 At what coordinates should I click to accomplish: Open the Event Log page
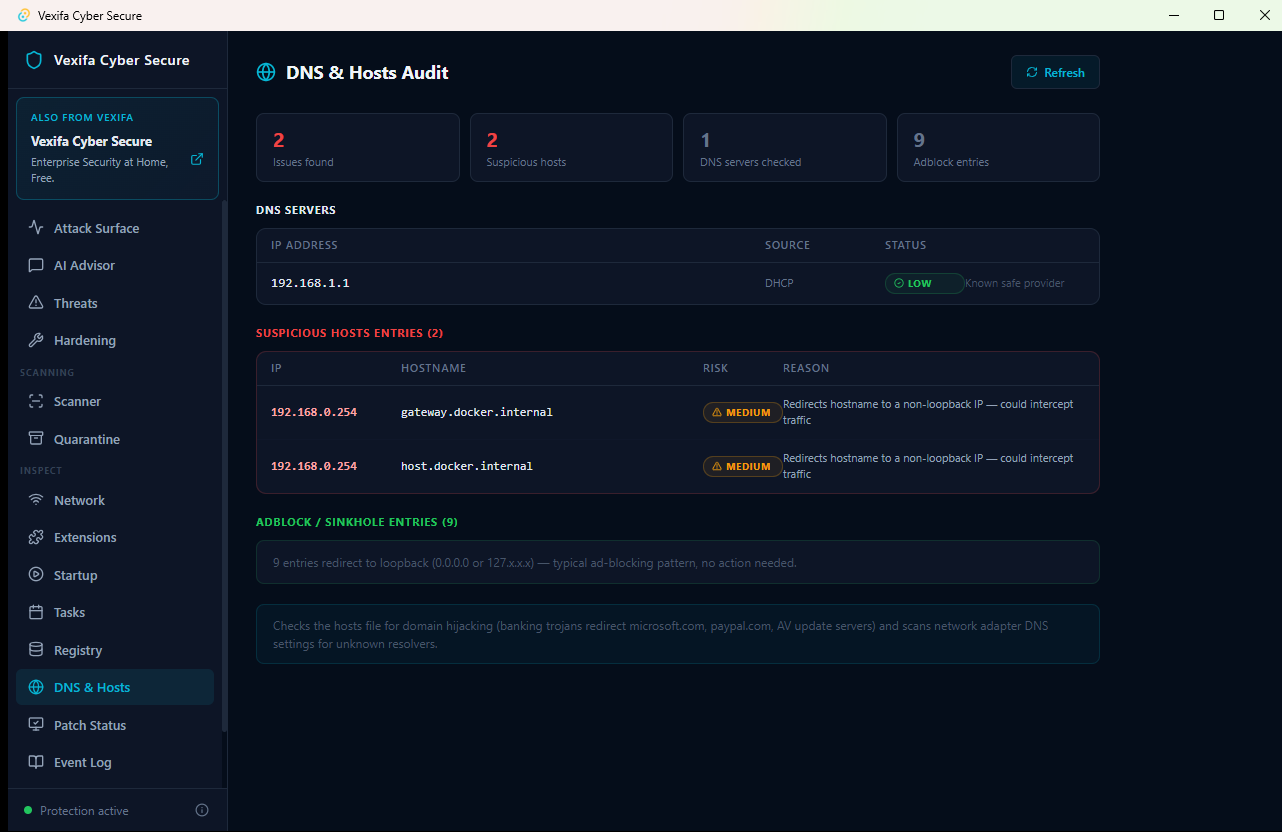coord(115,762)
